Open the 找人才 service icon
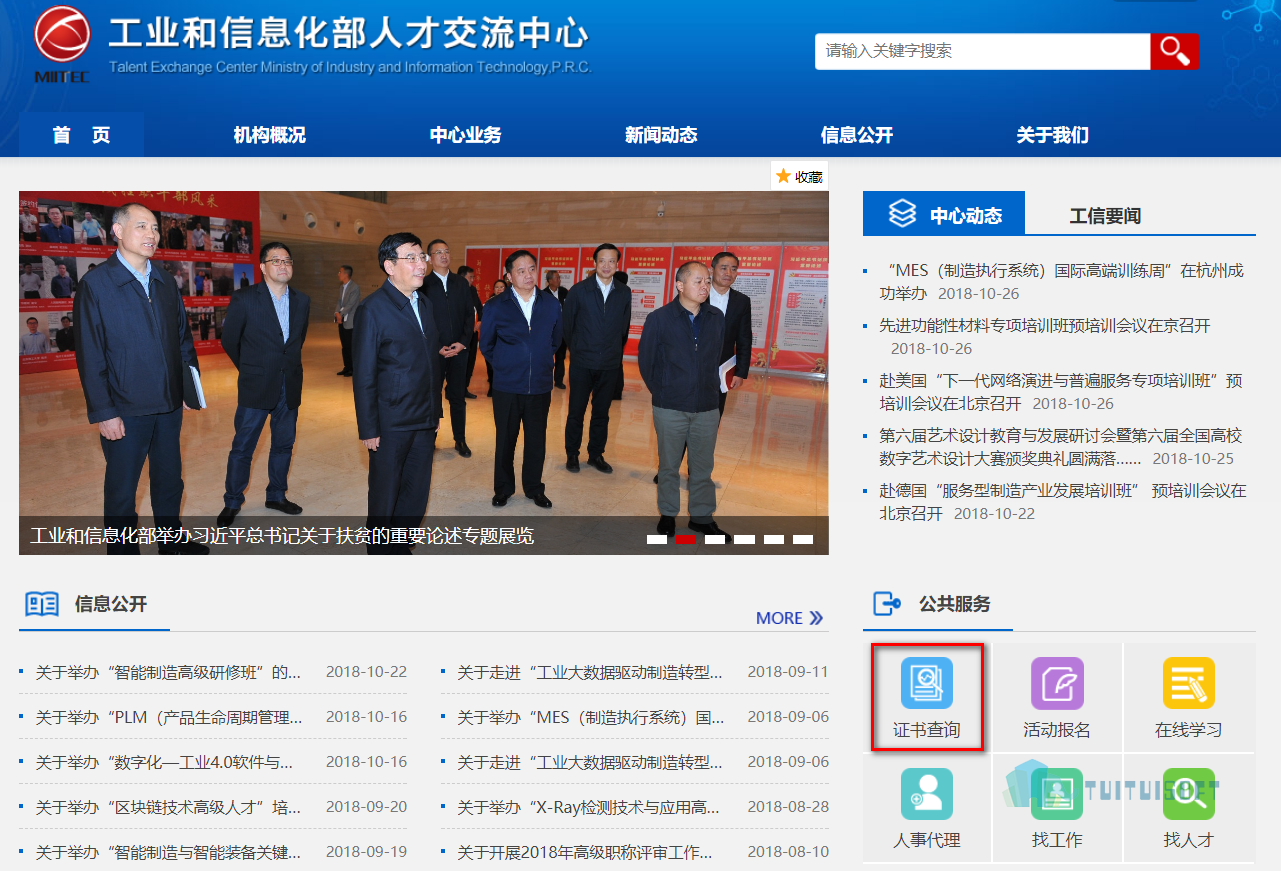Image resolution: width=1281 pixels, height=871 pixels. pos(1189,794)
